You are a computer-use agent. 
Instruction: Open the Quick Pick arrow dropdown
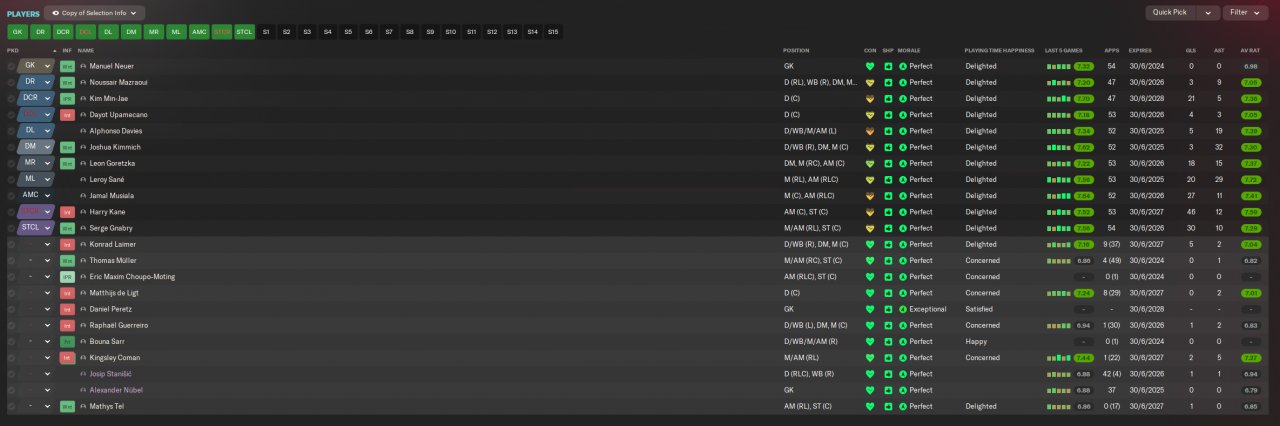tap(1210, 13)
